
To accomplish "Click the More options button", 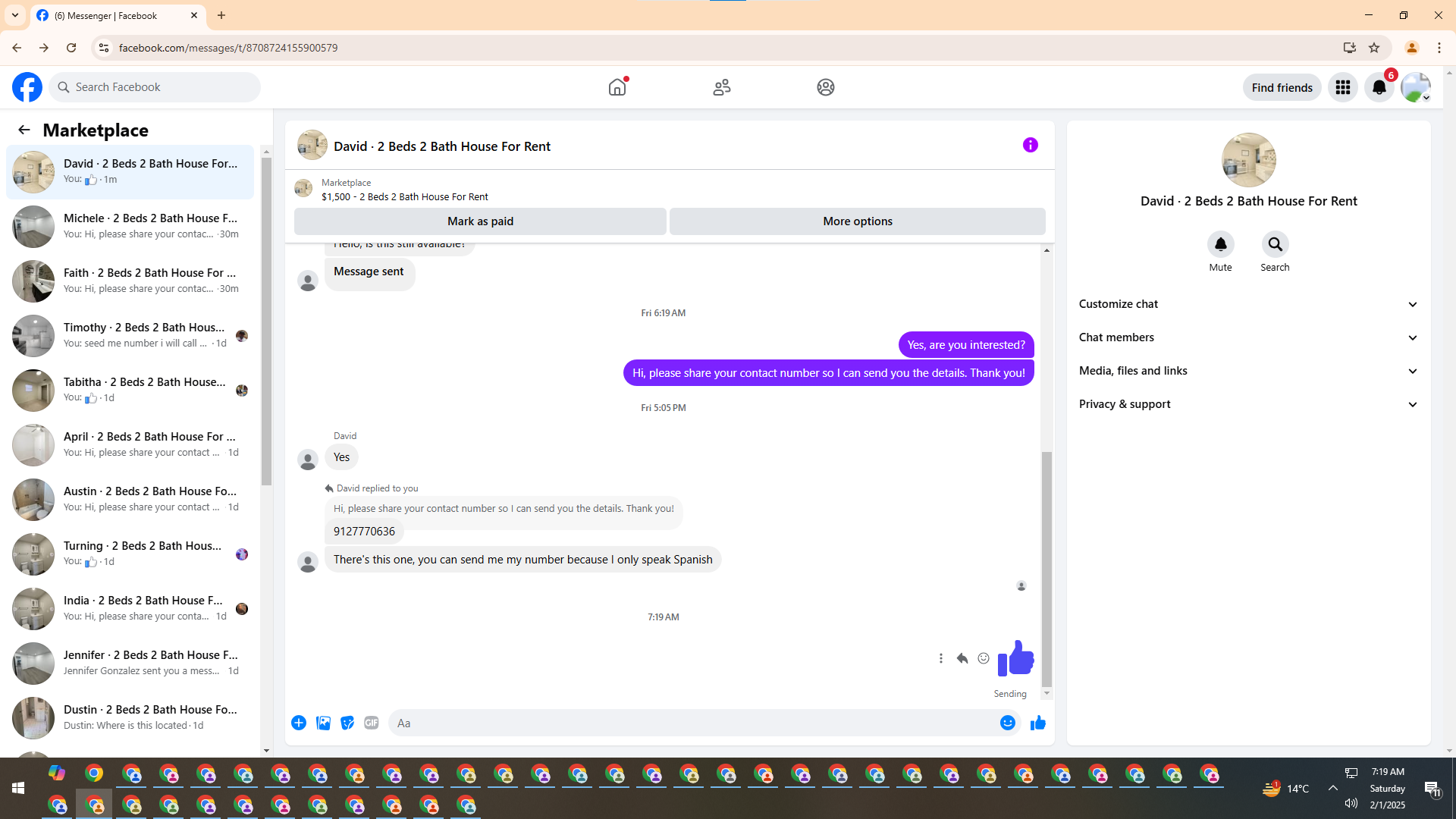I will pos(857,221).
